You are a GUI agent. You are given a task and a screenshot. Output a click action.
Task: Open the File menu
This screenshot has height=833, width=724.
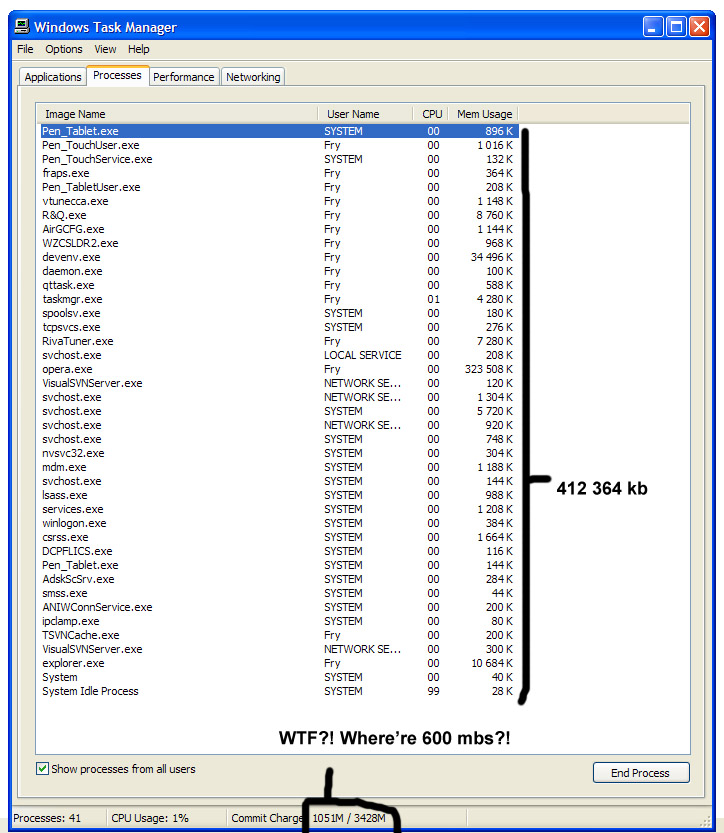(x=25, y=49)
